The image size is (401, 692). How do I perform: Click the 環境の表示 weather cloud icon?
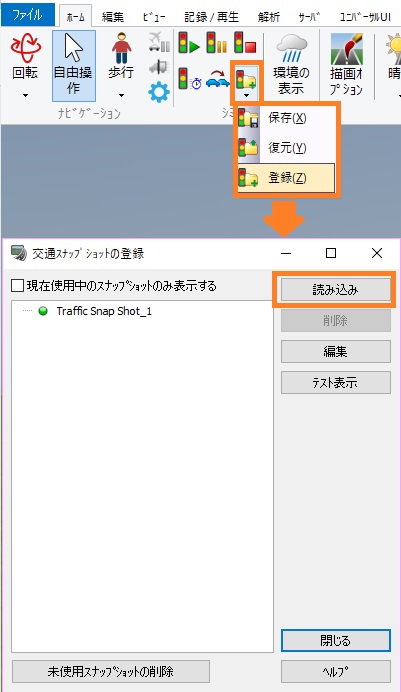291,64
